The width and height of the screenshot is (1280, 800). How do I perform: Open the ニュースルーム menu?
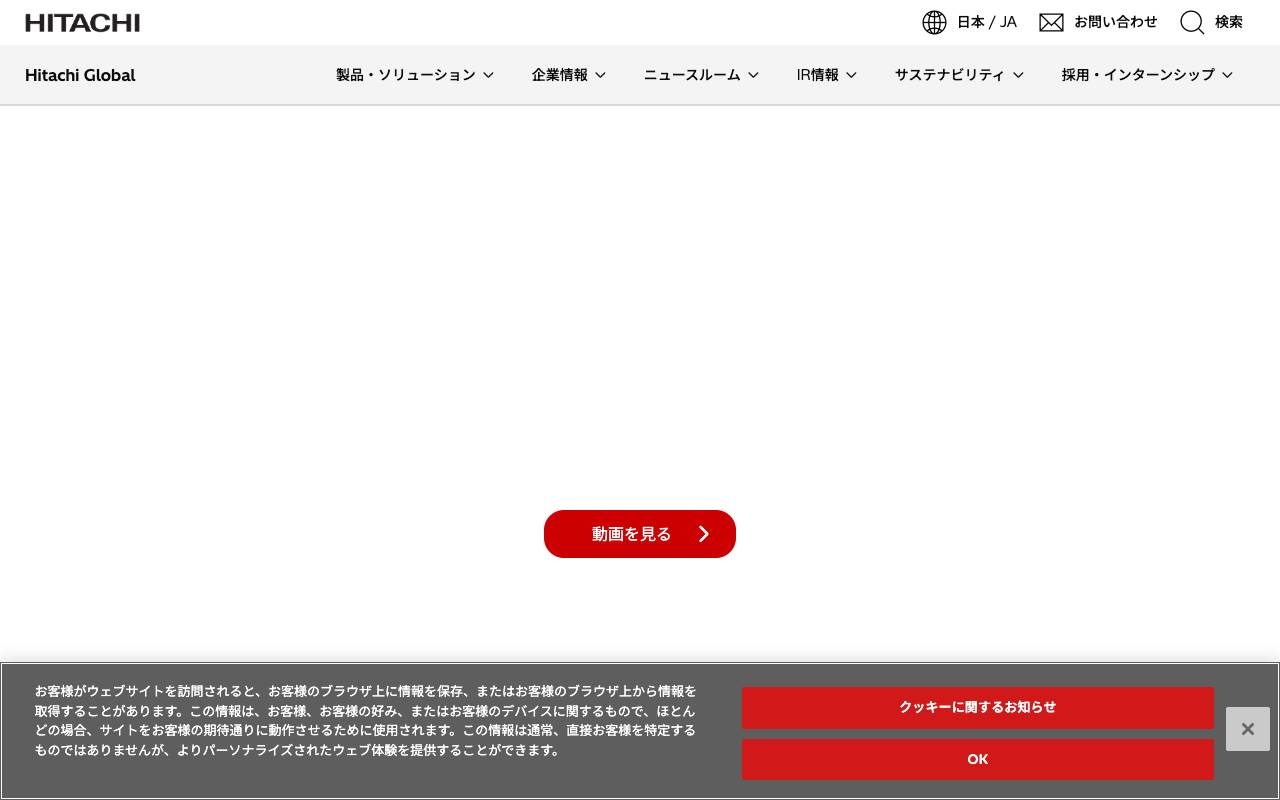tap(700, 75)
